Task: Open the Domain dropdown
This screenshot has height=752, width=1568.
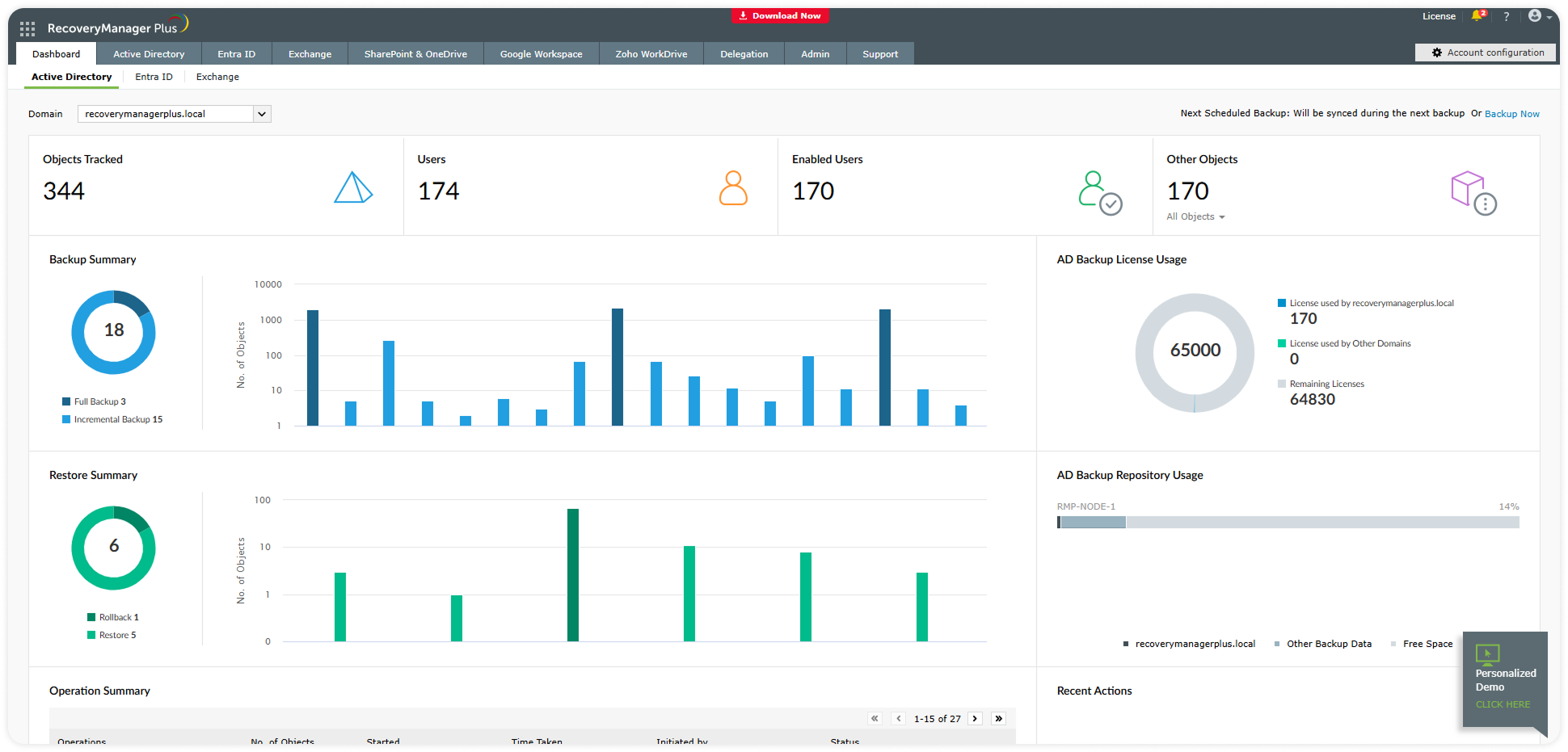Action: pyautogui.click(x=261, y=114)
